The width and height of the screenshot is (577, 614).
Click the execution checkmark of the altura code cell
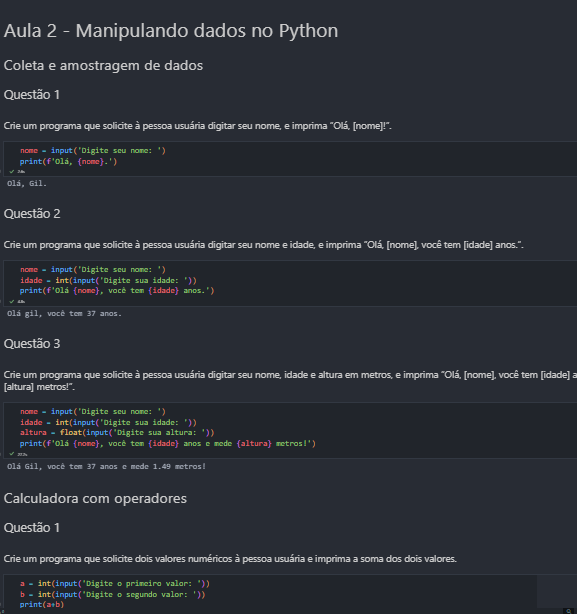pyautogui.click(x=12, y=454)
